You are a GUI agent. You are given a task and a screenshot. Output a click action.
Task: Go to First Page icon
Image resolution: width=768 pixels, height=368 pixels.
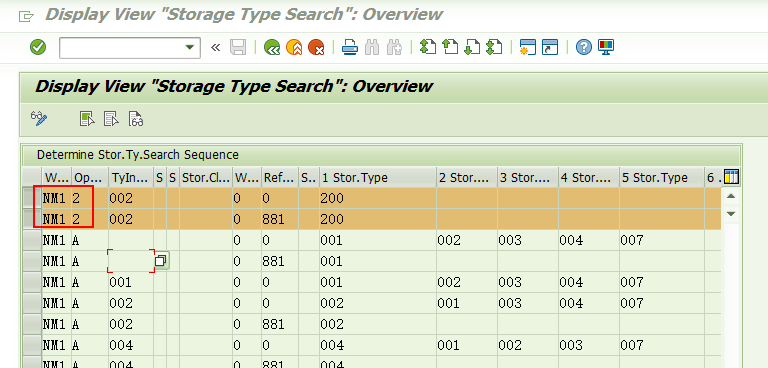click(x=428, y=48)
